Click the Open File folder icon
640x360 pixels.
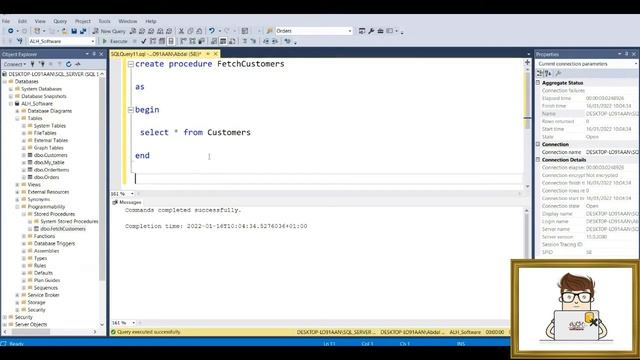pyautogui.click(x=64, y=31)
